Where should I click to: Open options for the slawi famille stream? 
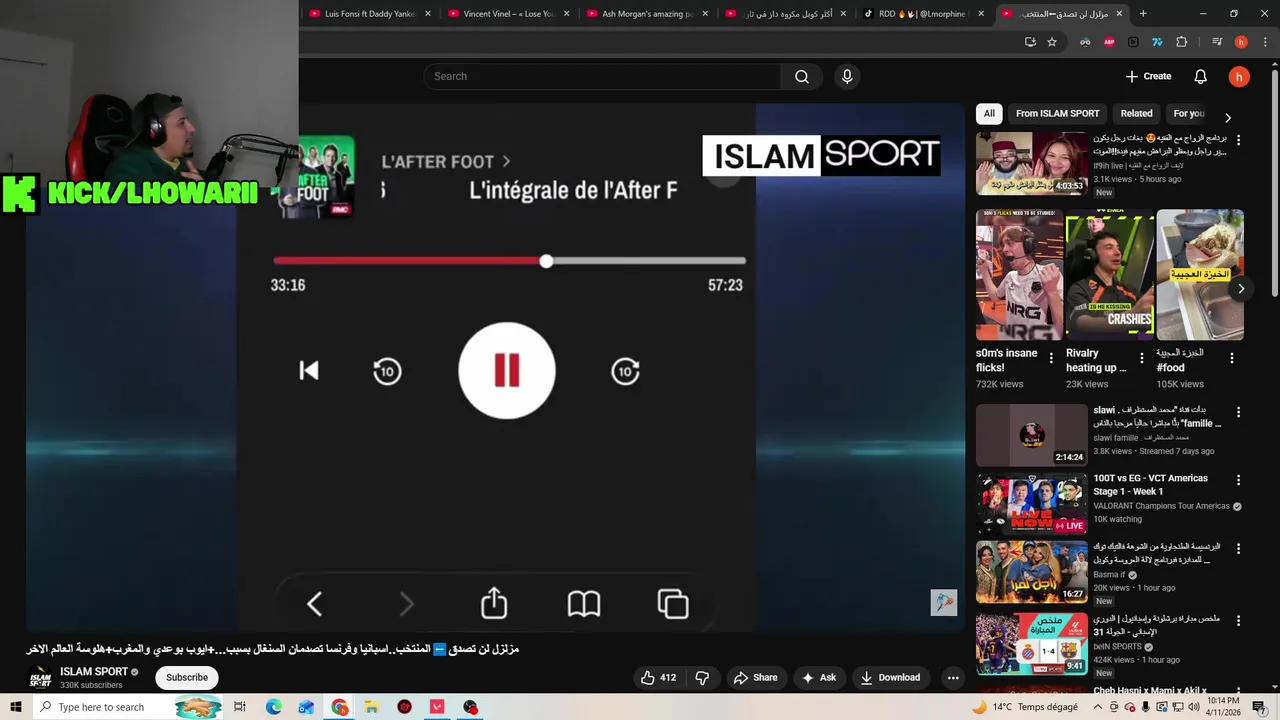pos(1238,412)
